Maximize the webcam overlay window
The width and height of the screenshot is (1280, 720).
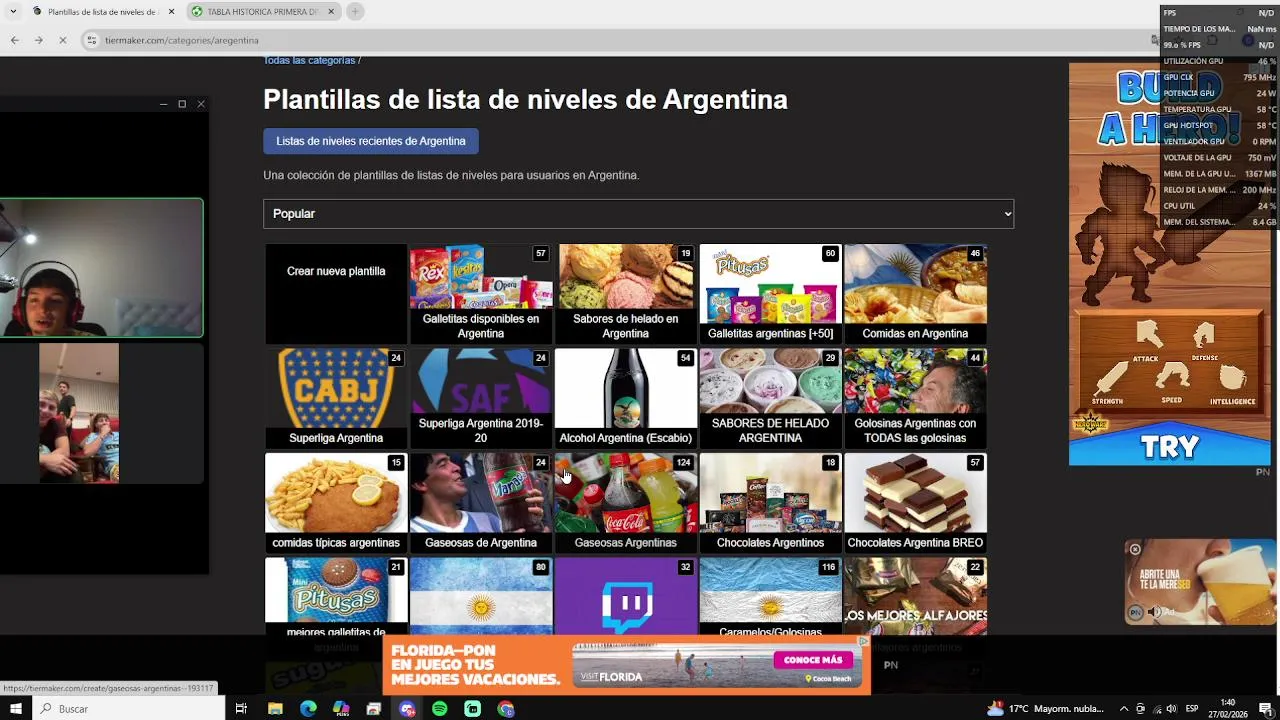click(x=182, y=104)
